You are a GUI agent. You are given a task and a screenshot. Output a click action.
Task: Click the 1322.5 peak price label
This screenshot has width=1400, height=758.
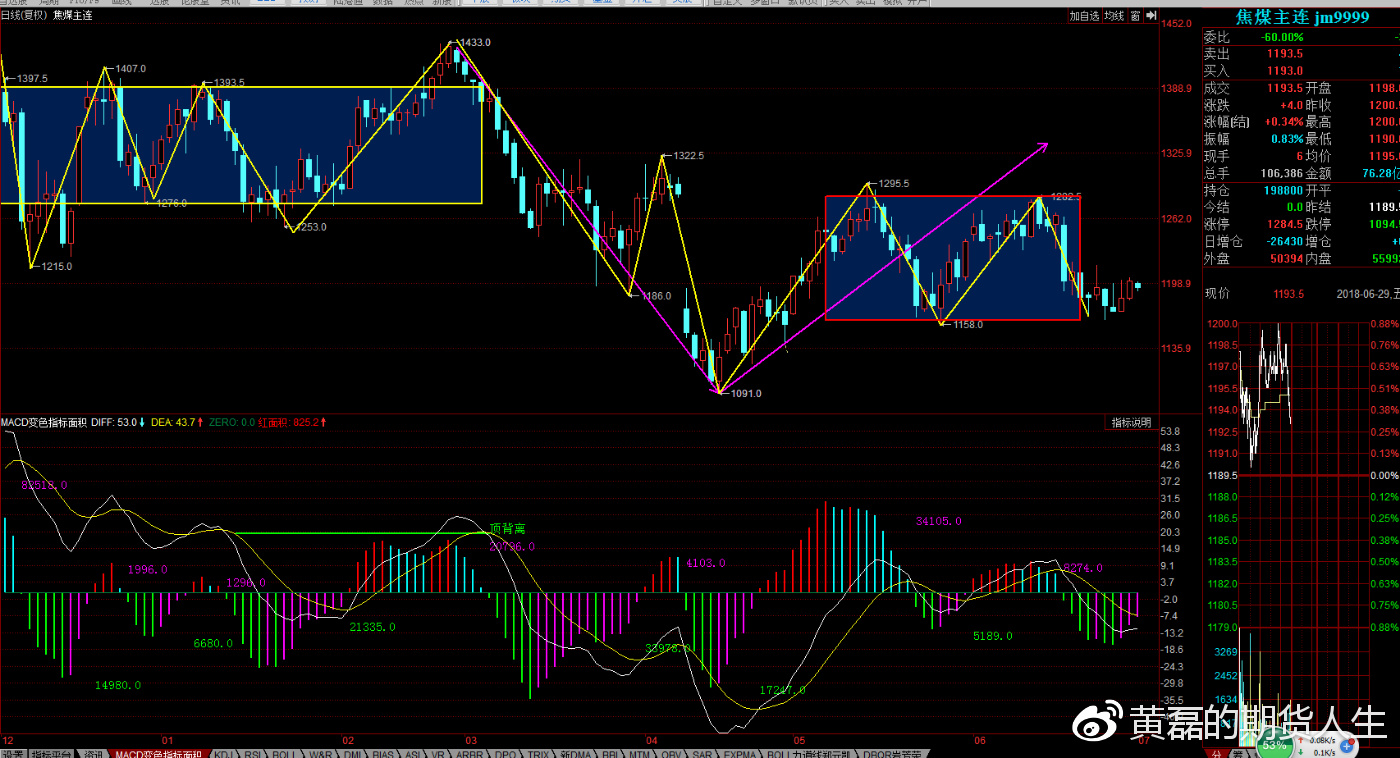click(689, 156)
